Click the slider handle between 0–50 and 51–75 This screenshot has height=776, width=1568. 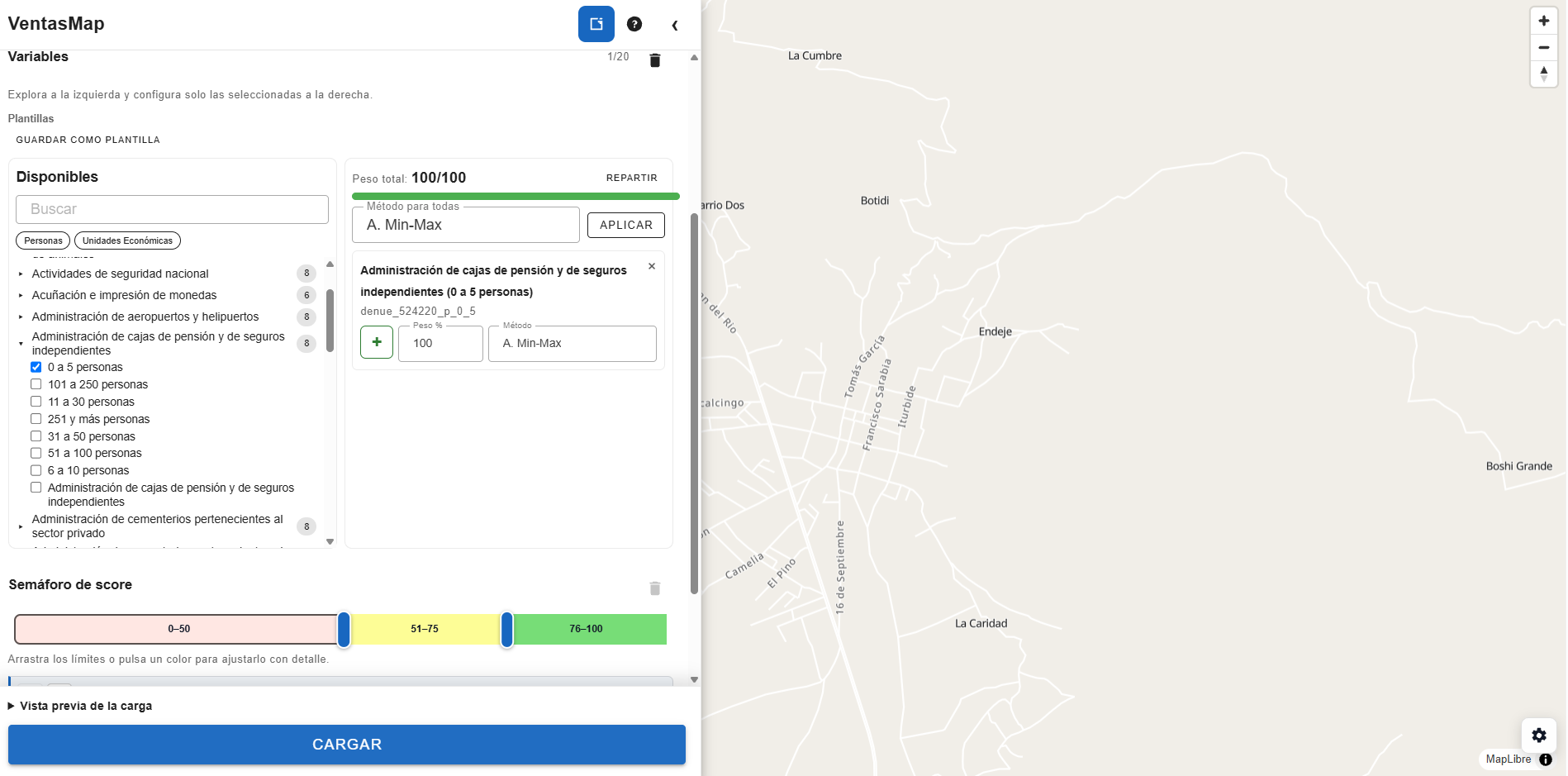(x=344, y=630)
